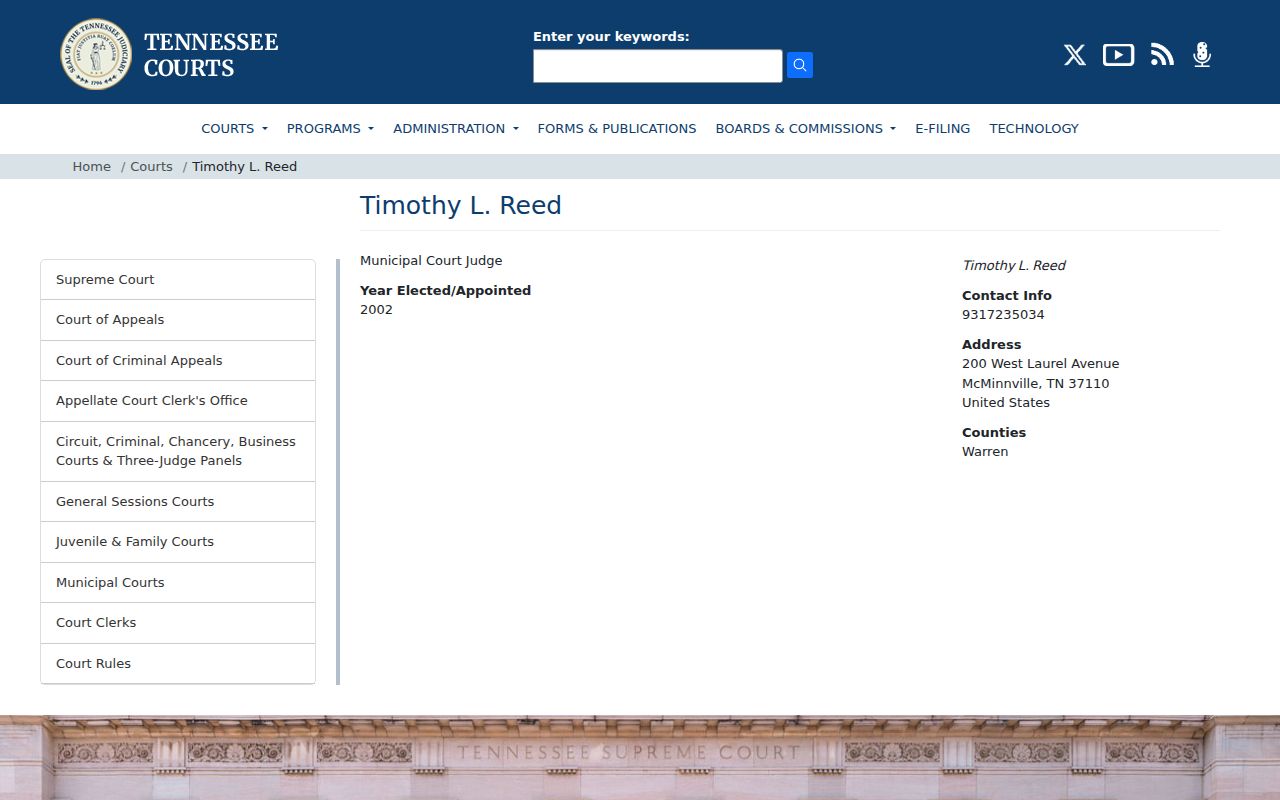This screenshot has width=1280, height=800.
Task: Click the blue search magnifier button
Action: click(800, 65)
